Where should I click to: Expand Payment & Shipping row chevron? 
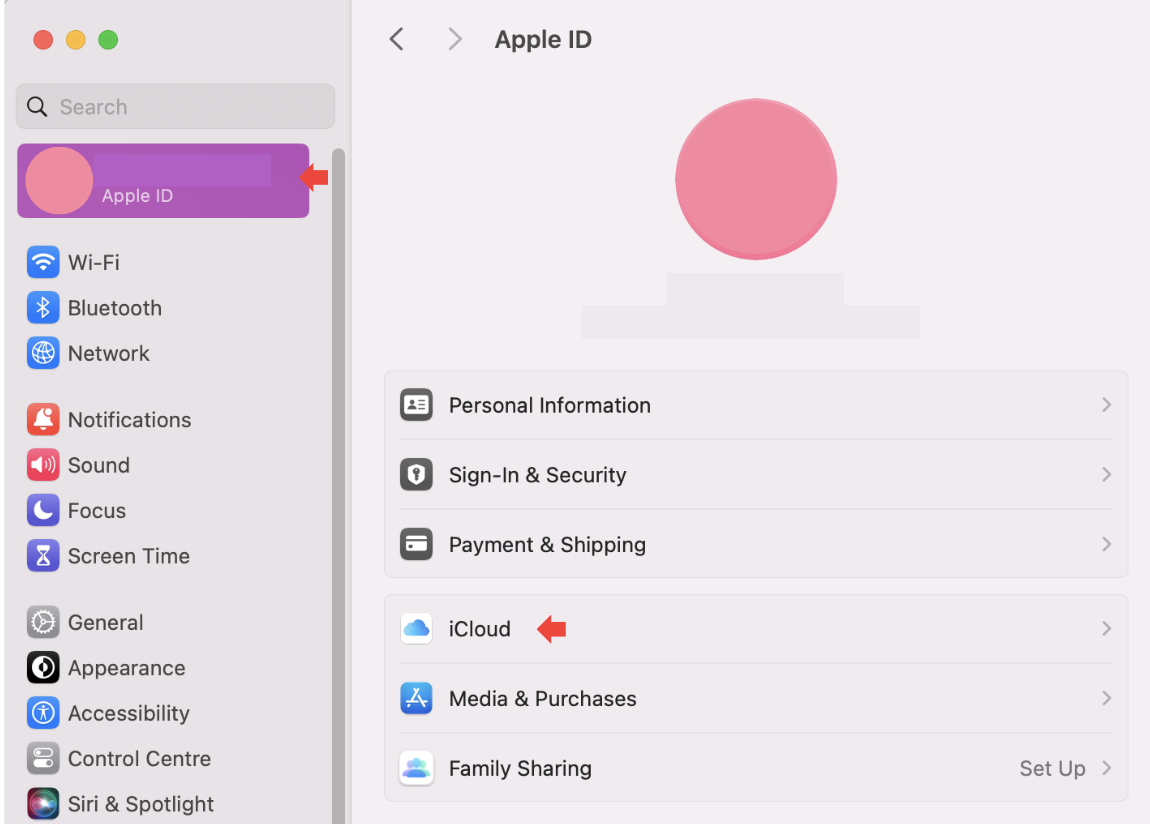[x=1106, y=544]
